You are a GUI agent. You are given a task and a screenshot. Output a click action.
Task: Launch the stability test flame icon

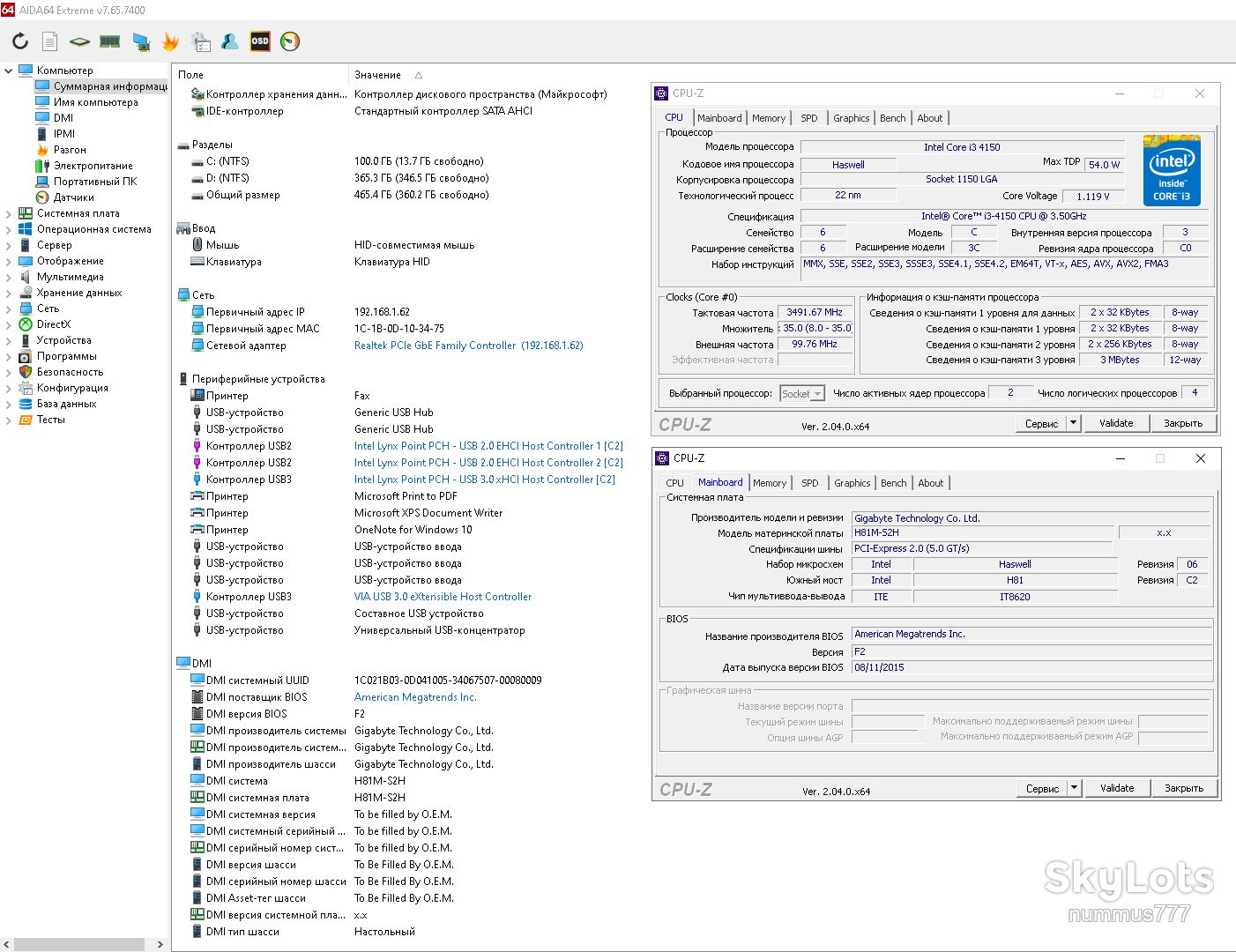click(170, 41)
